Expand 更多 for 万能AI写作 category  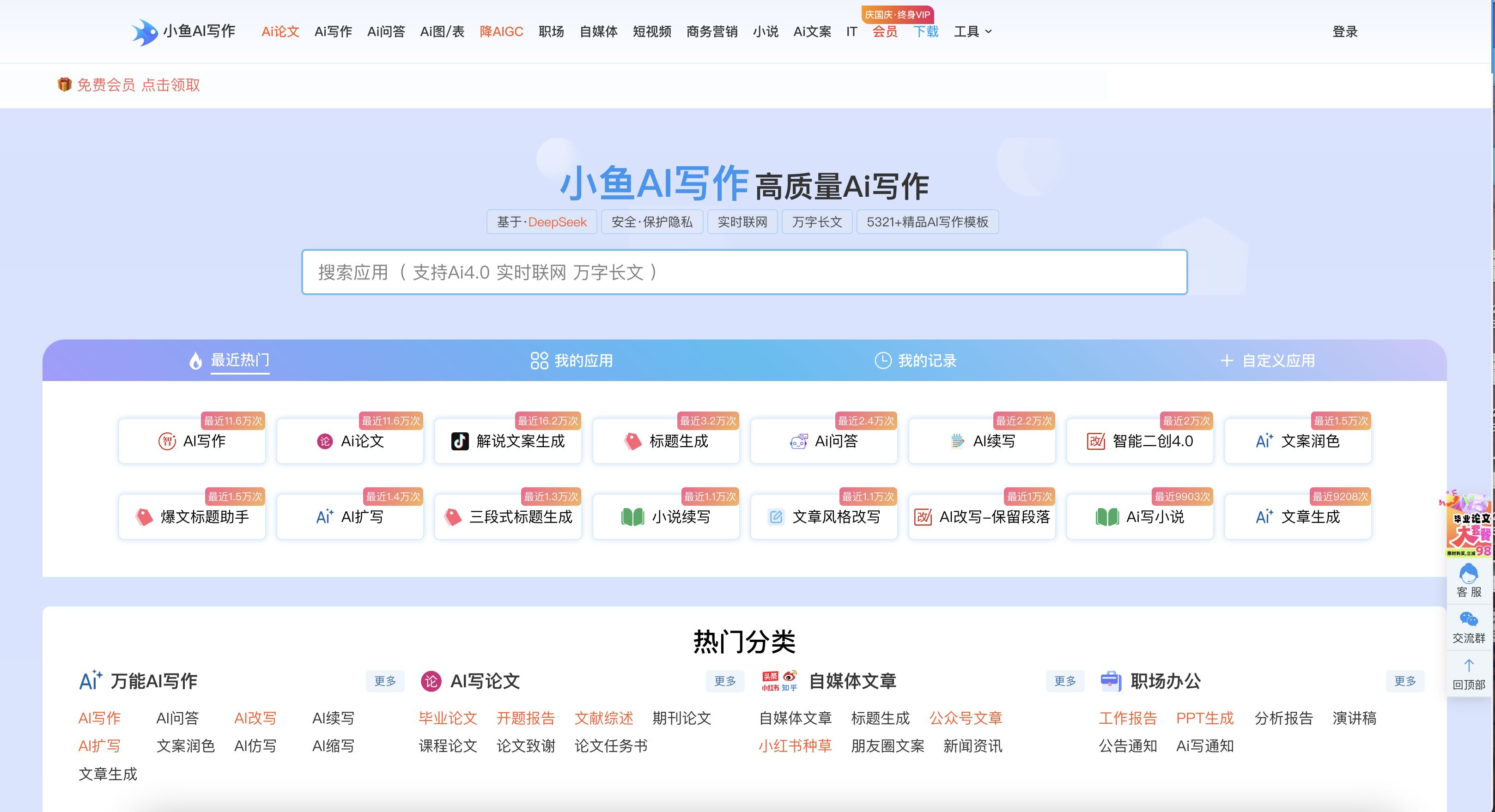click(x=385, y=681)
